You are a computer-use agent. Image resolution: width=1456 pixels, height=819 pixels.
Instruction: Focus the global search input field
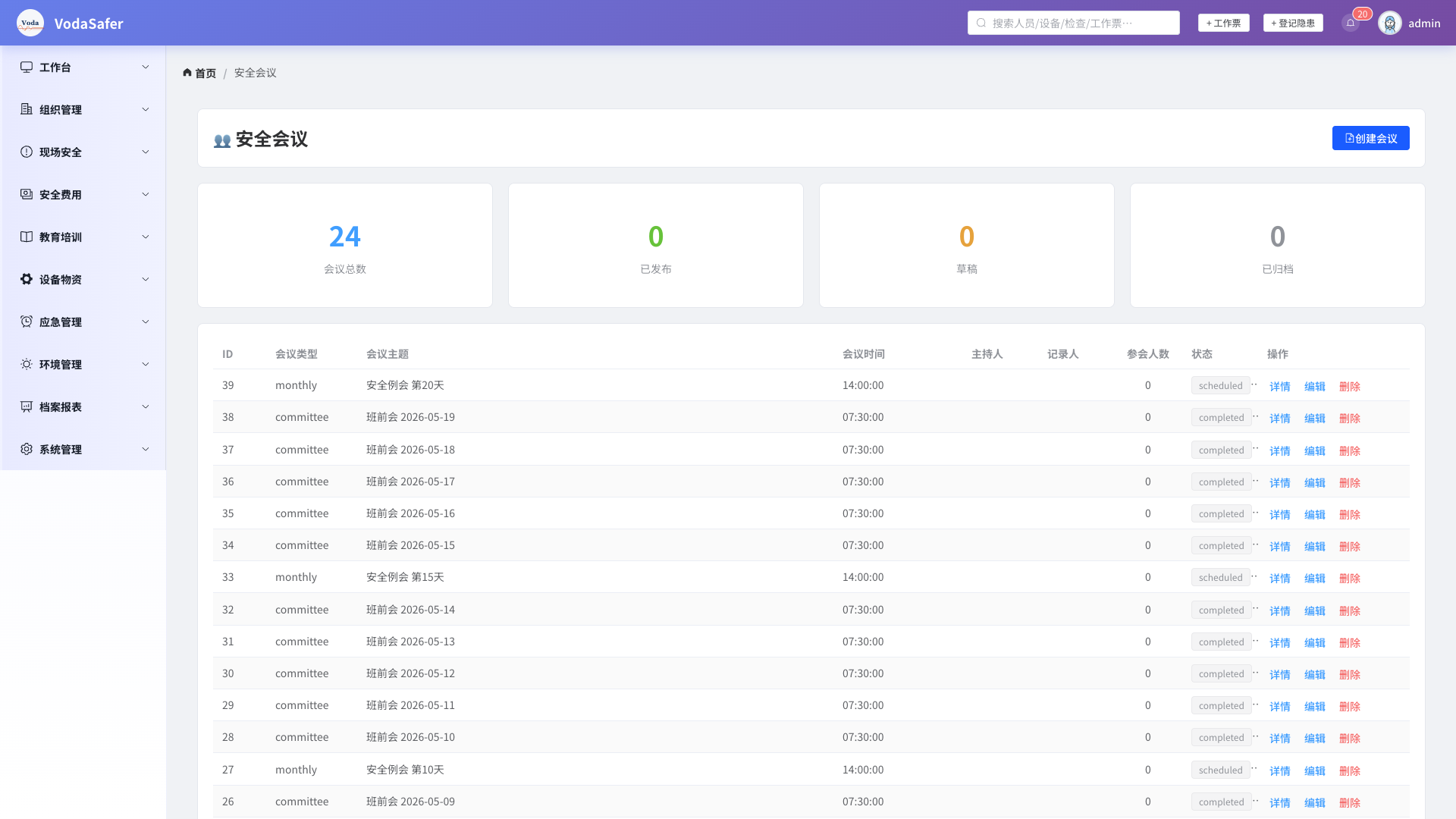click(1073, 23)
